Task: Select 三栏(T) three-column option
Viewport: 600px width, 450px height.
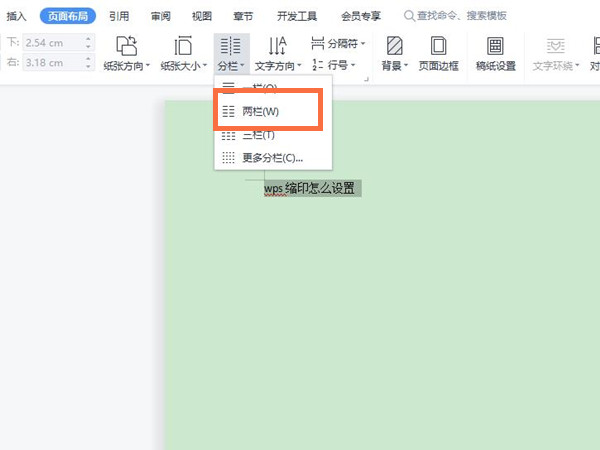Action: click(258, 135)
